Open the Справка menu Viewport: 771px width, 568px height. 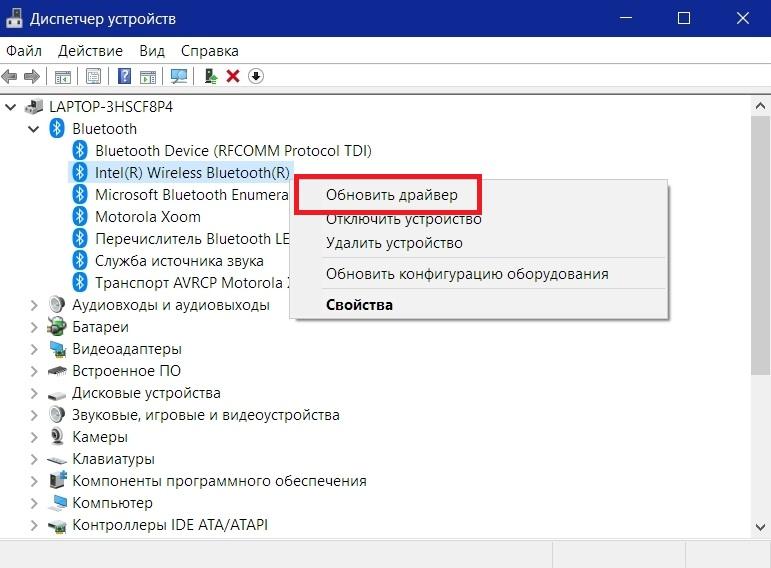pyautogui.click(x=209, y=51)
